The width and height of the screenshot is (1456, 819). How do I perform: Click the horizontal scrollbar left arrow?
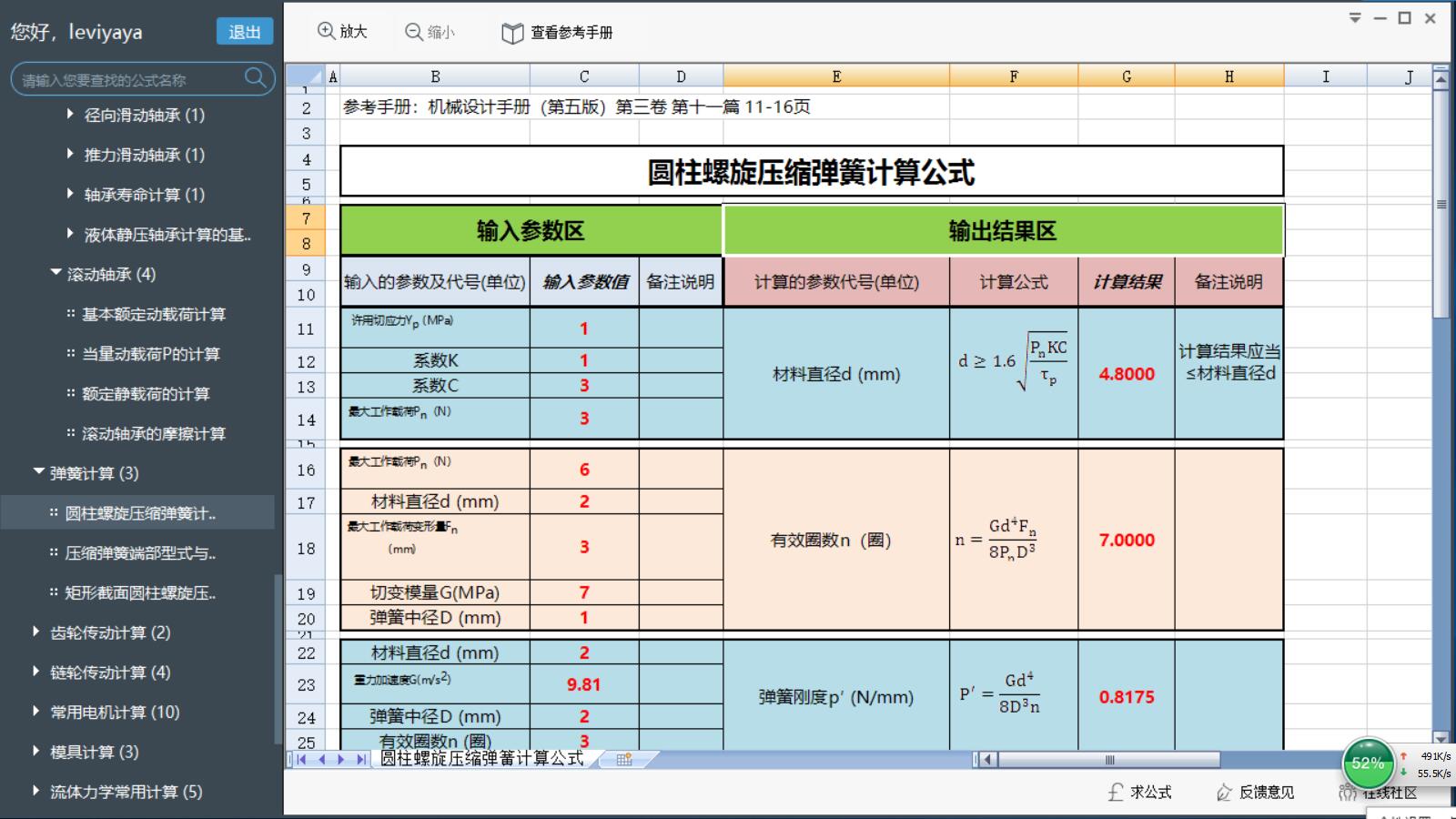click(x=989, y=759)
